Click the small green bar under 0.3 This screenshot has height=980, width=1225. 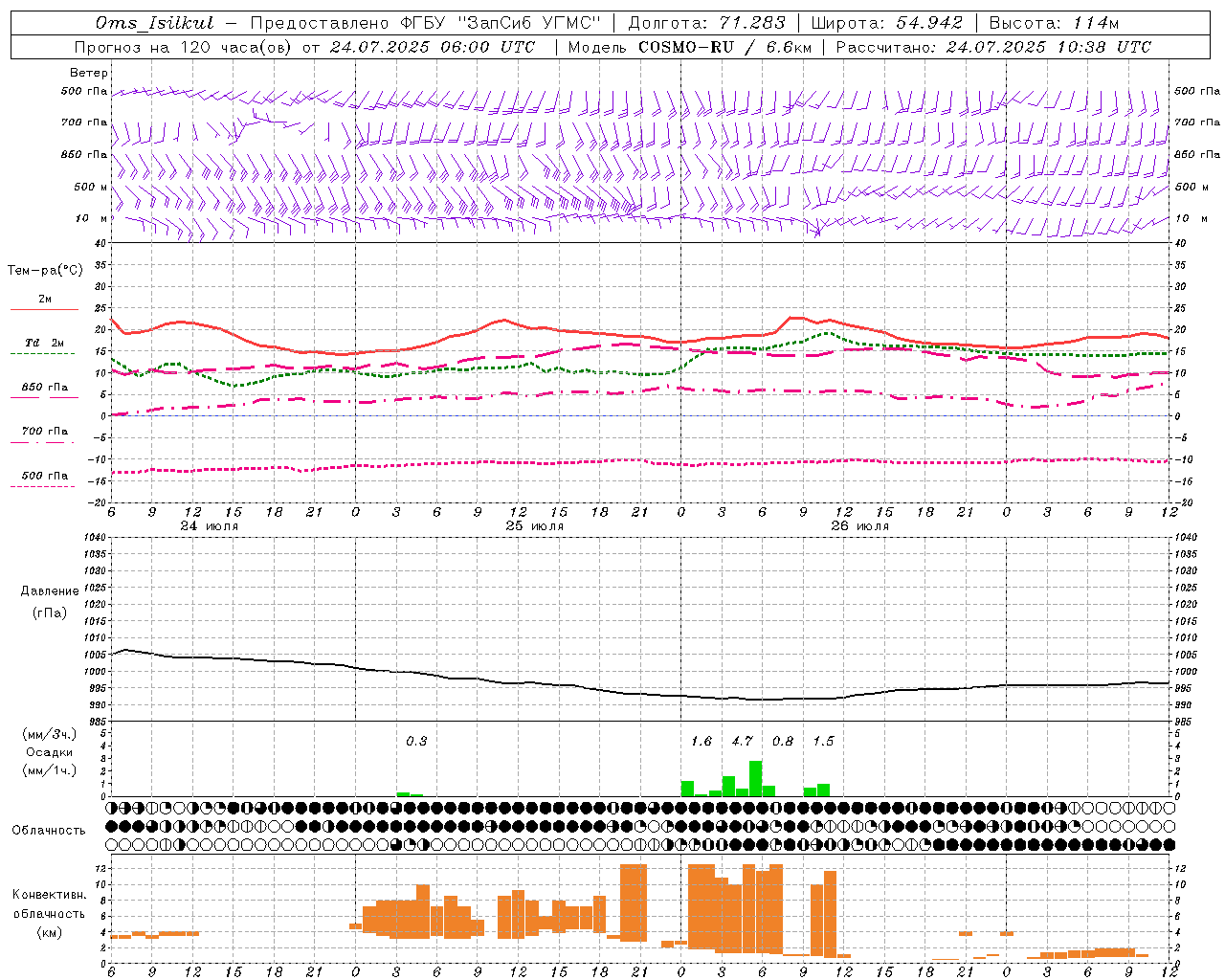[410, 794]
